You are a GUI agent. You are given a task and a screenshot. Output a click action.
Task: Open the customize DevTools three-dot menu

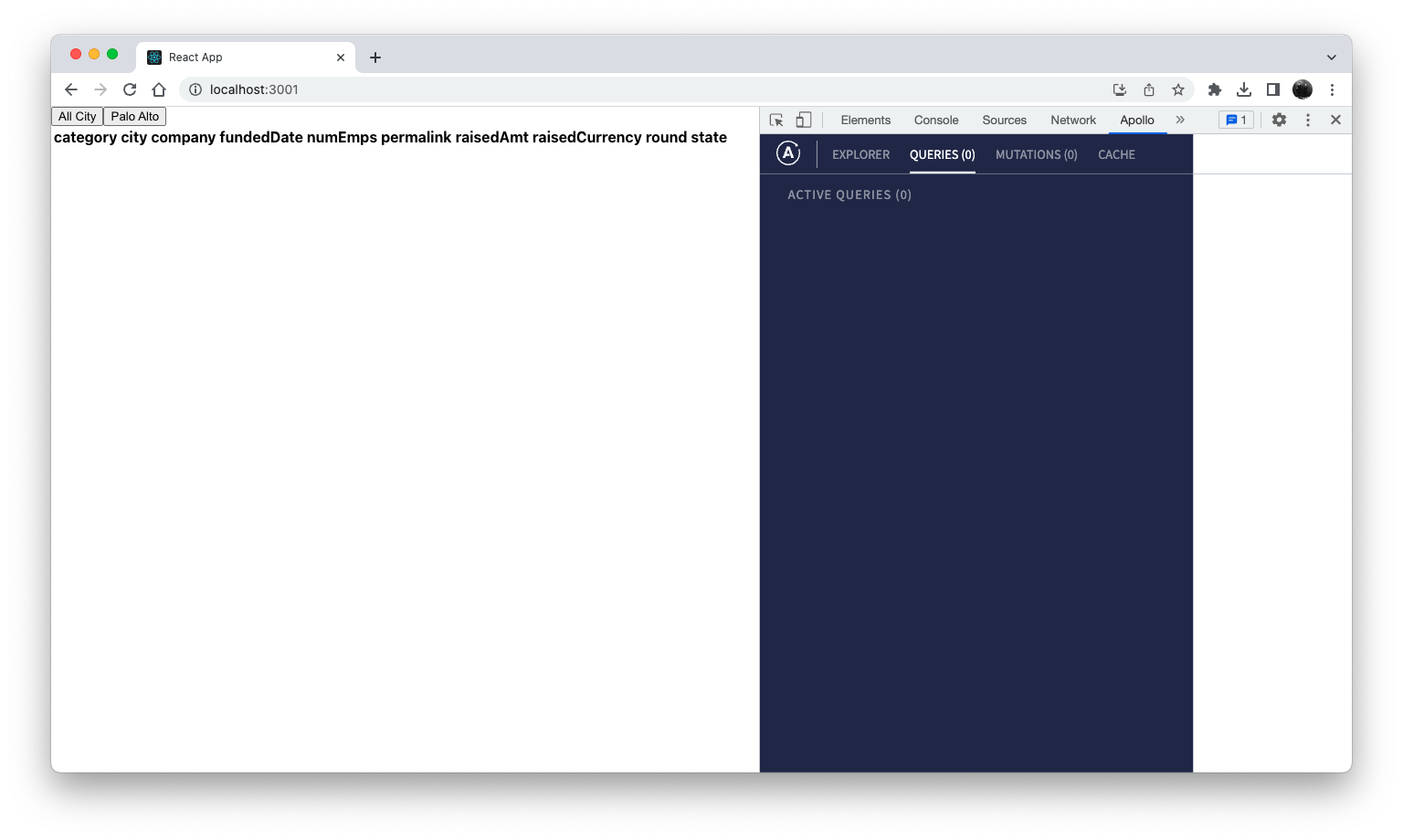[1308, 120]
